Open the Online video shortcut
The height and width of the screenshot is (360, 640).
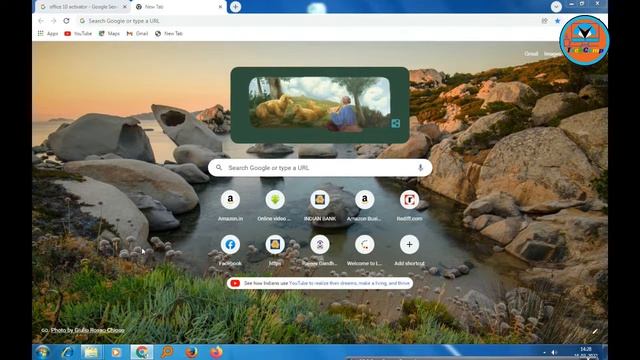275,206
